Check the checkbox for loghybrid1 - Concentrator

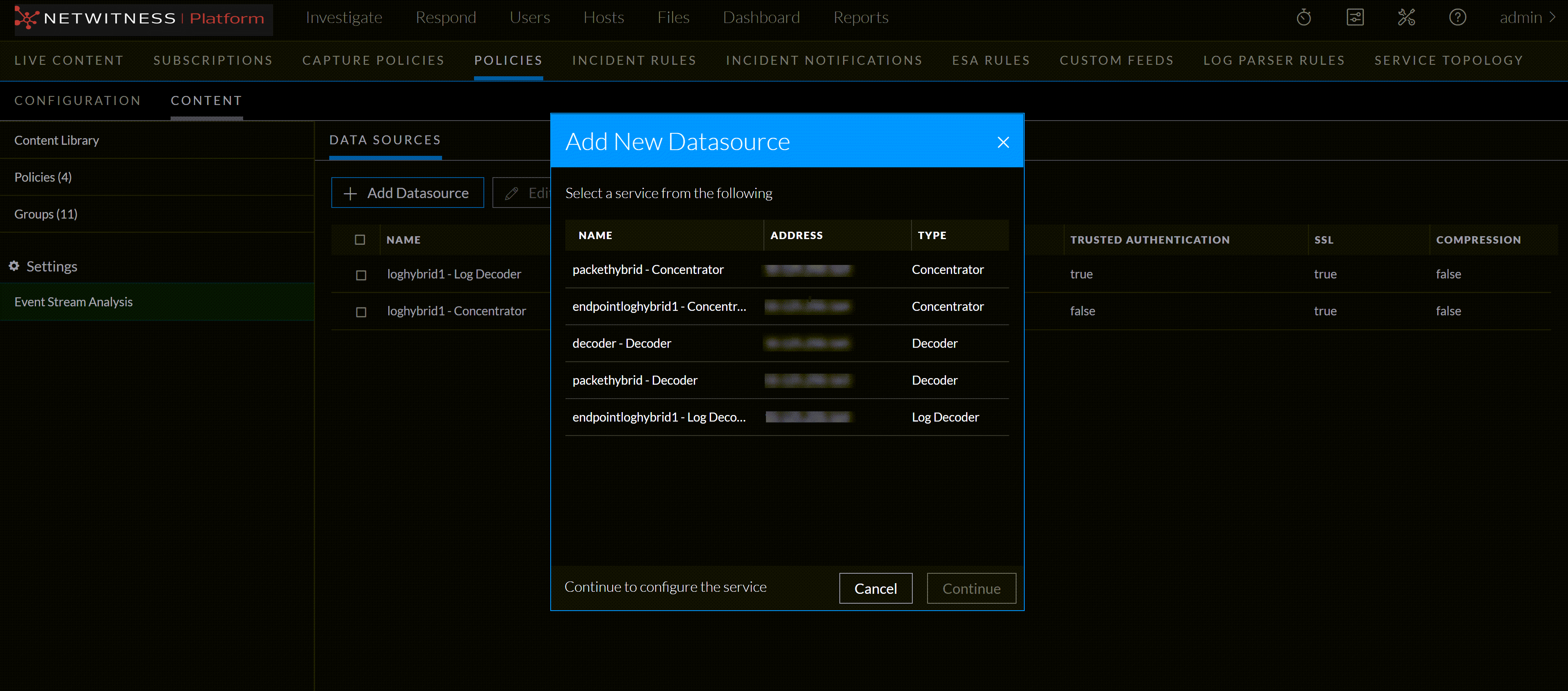[361, 312]
